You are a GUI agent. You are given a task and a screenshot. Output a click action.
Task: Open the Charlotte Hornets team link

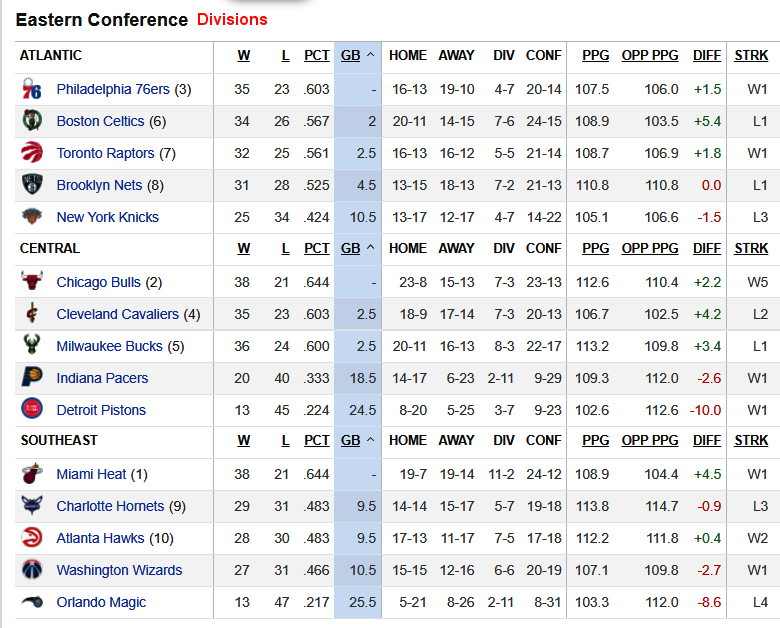pos(110,506)
